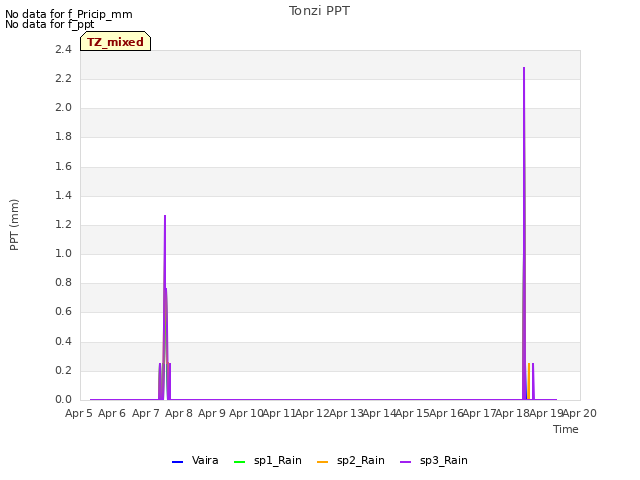Screen dimensions: 640x480
Task: Click the purple sp3_Rain legend color line
Action: point(405,462)
